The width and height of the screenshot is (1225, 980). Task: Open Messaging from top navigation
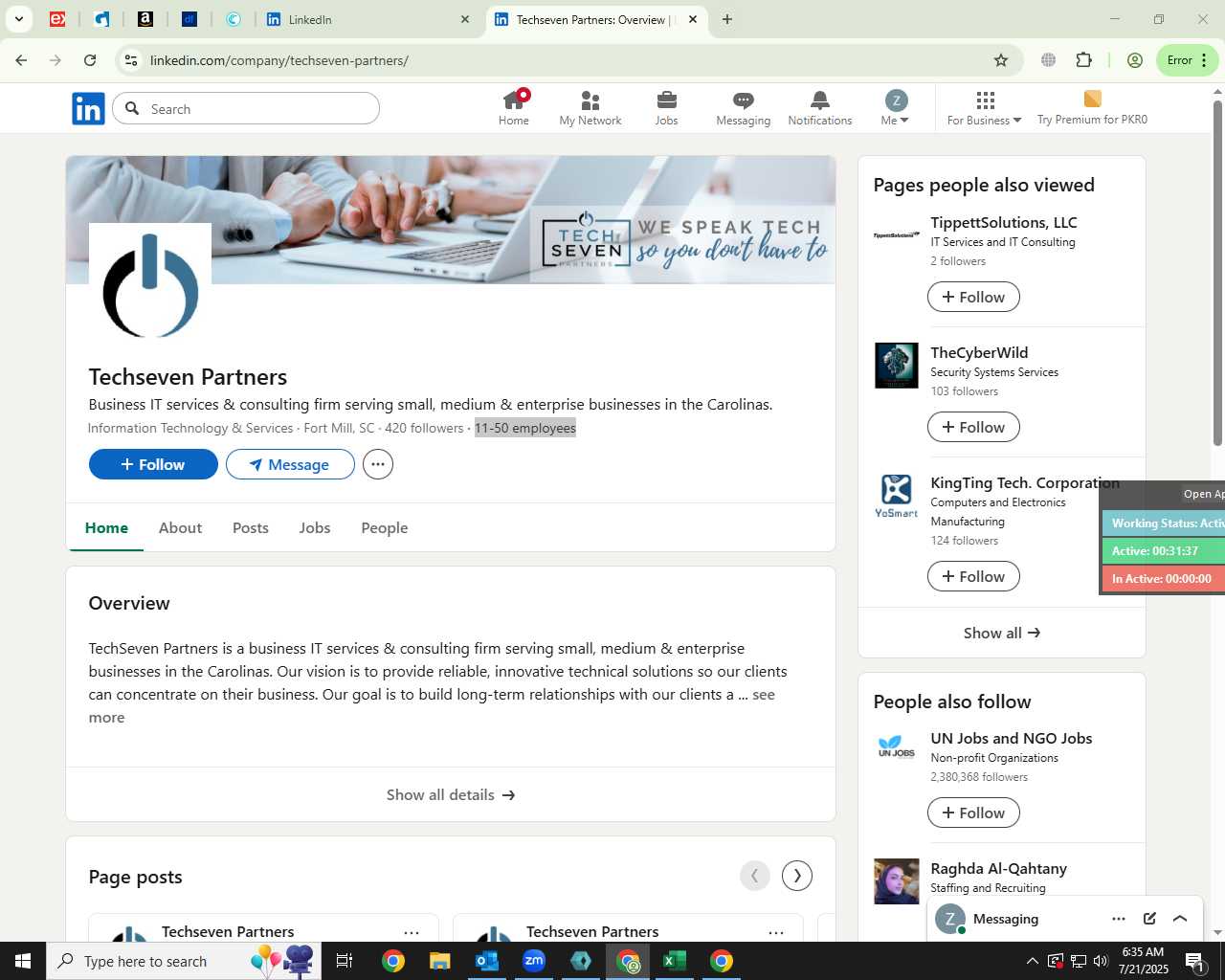743,108
